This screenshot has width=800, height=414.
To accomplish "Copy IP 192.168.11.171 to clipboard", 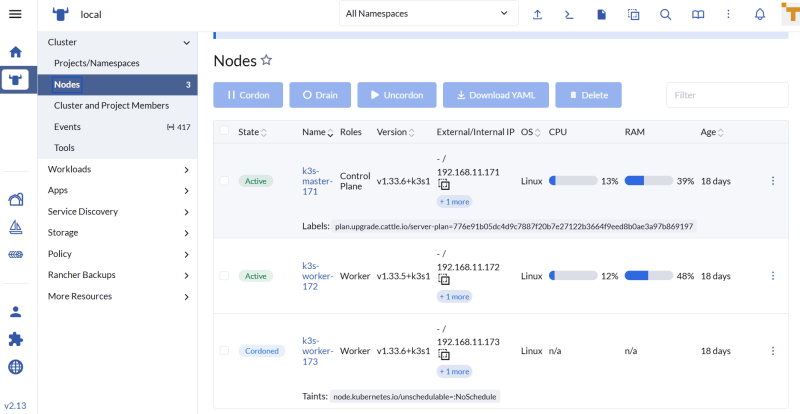I will pos(444,185).
